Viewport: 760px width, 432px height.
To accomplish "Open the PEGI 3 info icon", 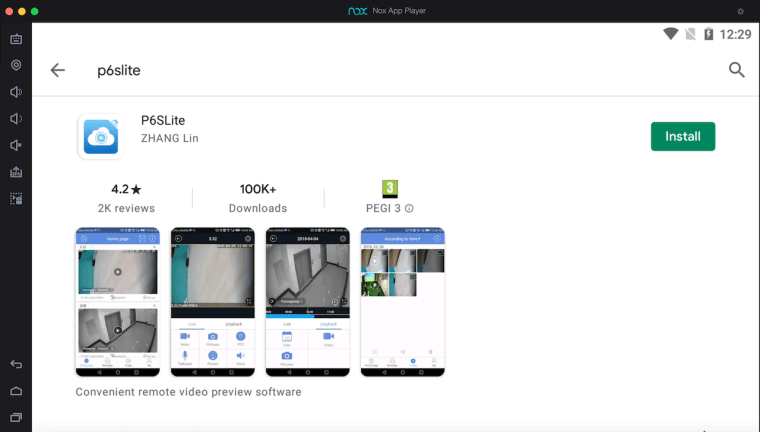I will 409,208.
